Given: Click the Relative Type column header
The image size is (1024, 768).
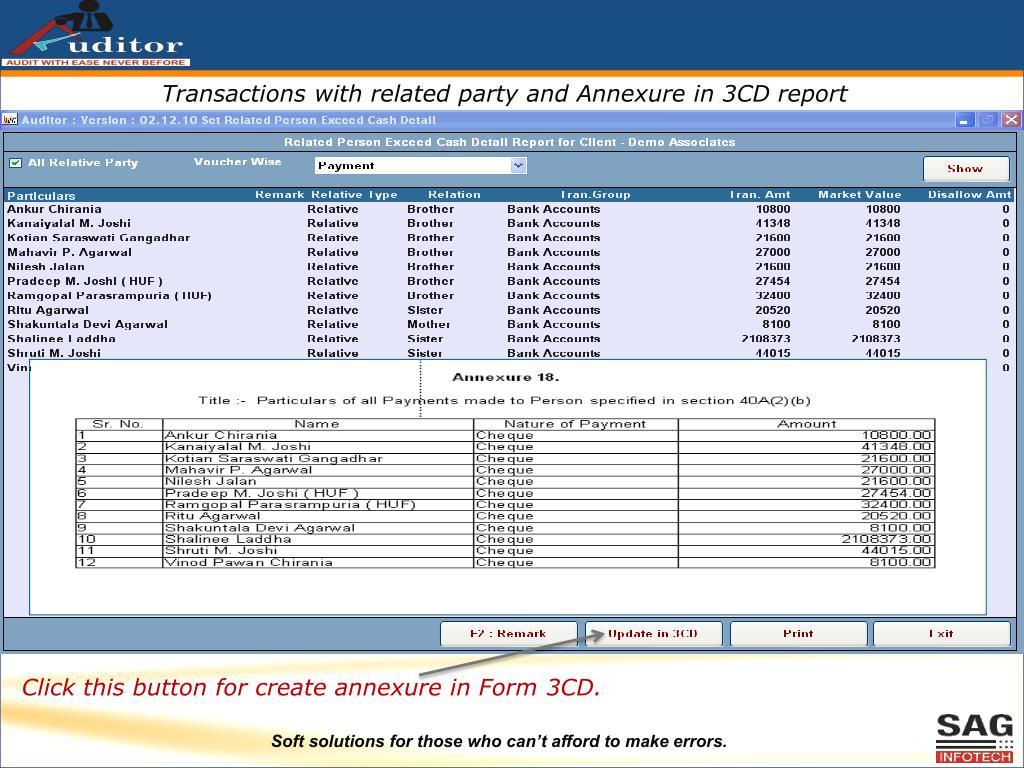Looking at the screenshot, I should [354, 195].
